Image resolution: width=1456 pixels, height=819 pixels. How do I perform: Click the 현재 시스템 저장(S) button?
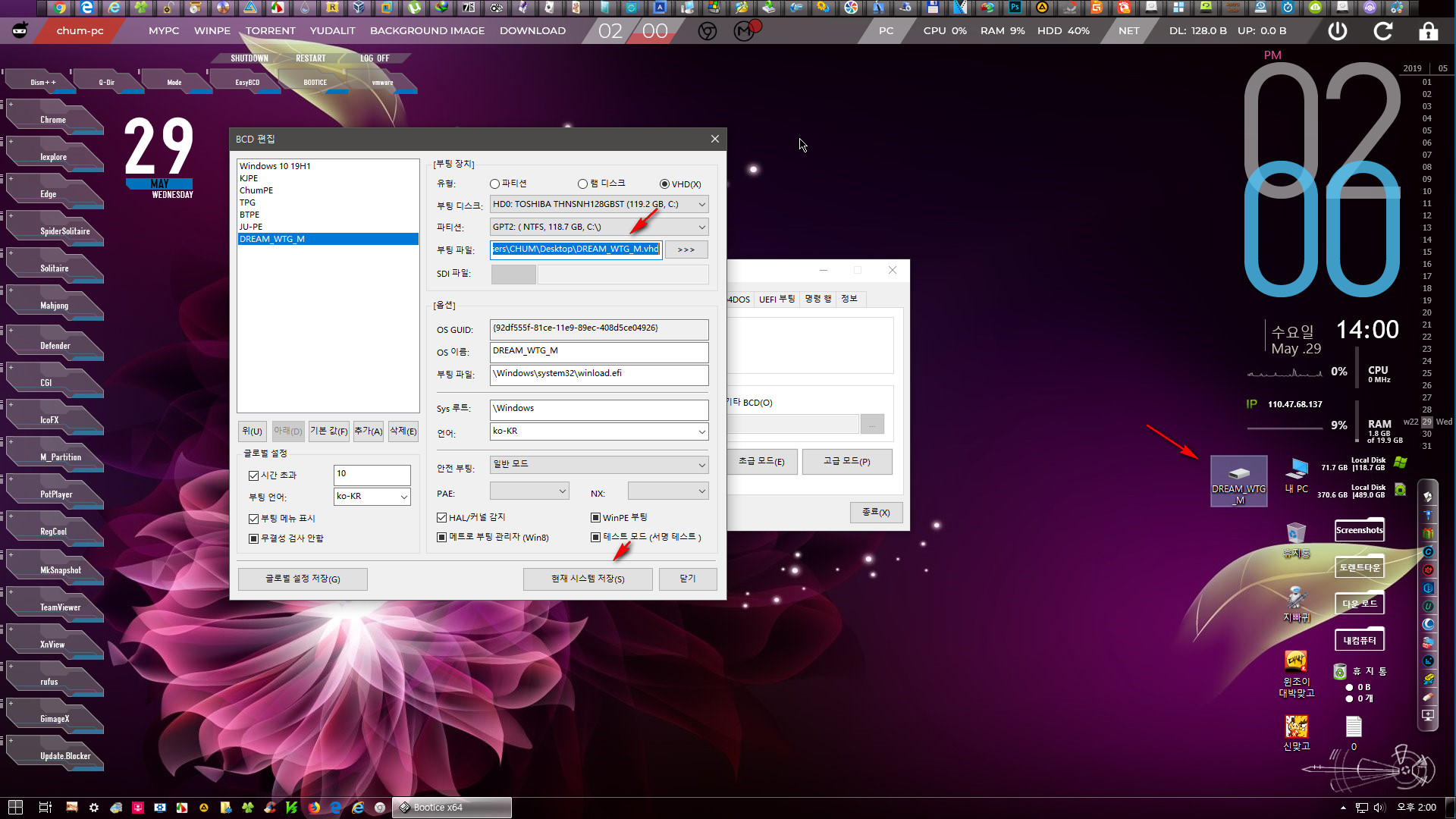coord(588,579)
